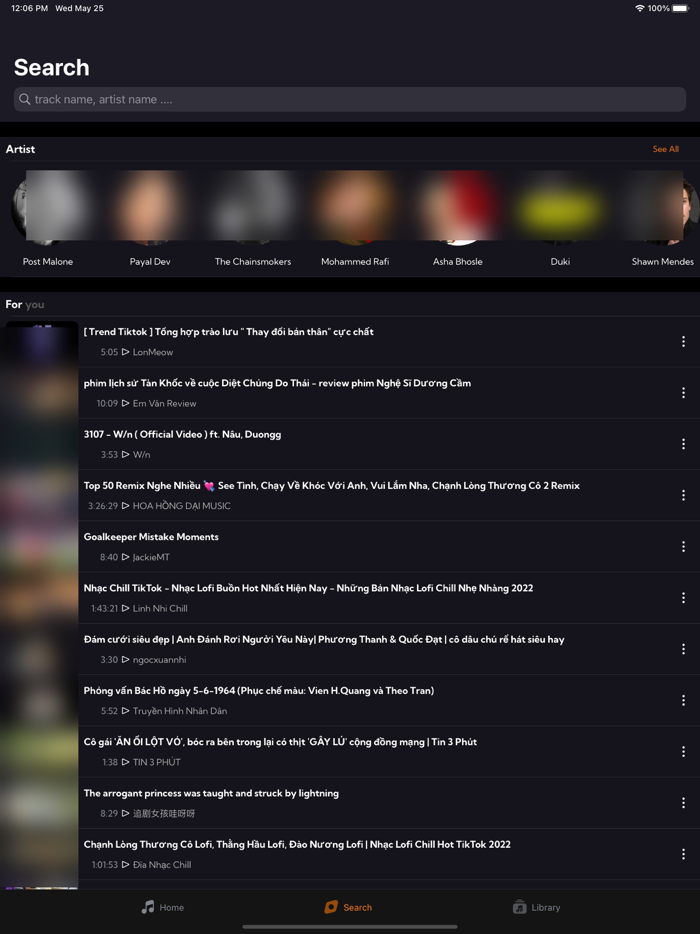
Task: Click the Search tab icon
Action: point(331,907)
